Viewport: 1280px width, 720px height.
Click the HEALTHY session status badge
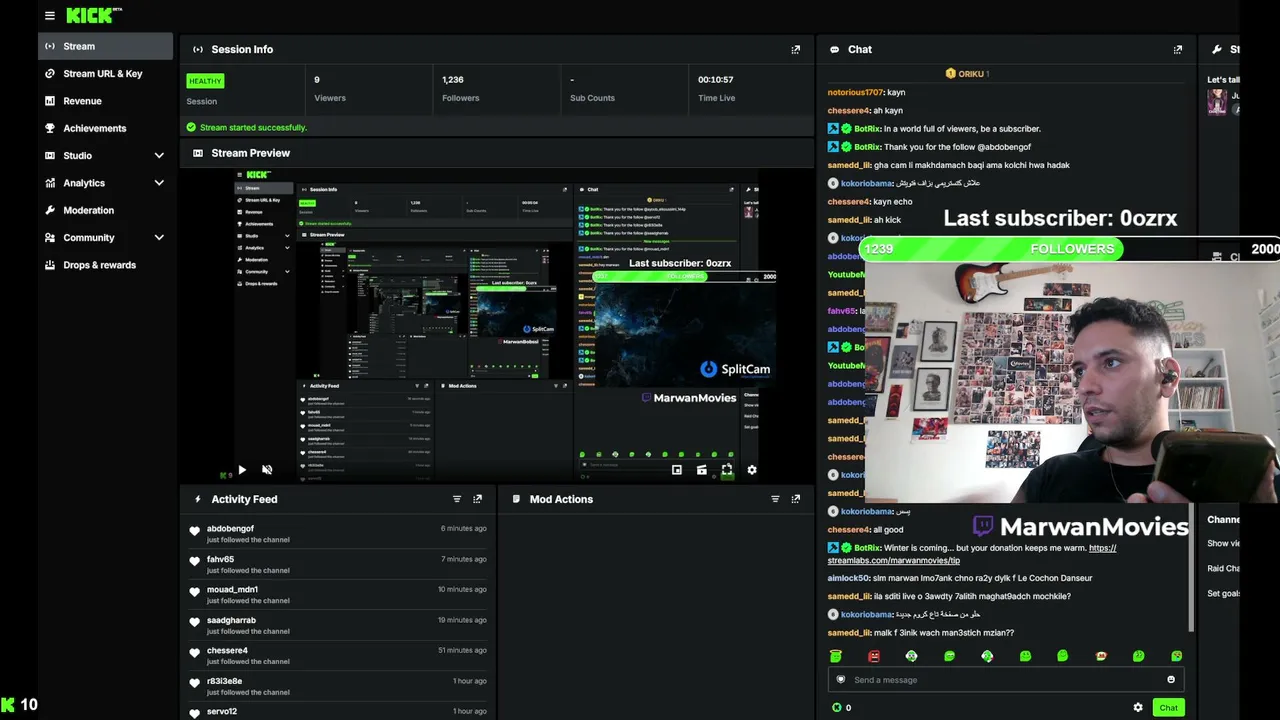click(x=205, y=81)
